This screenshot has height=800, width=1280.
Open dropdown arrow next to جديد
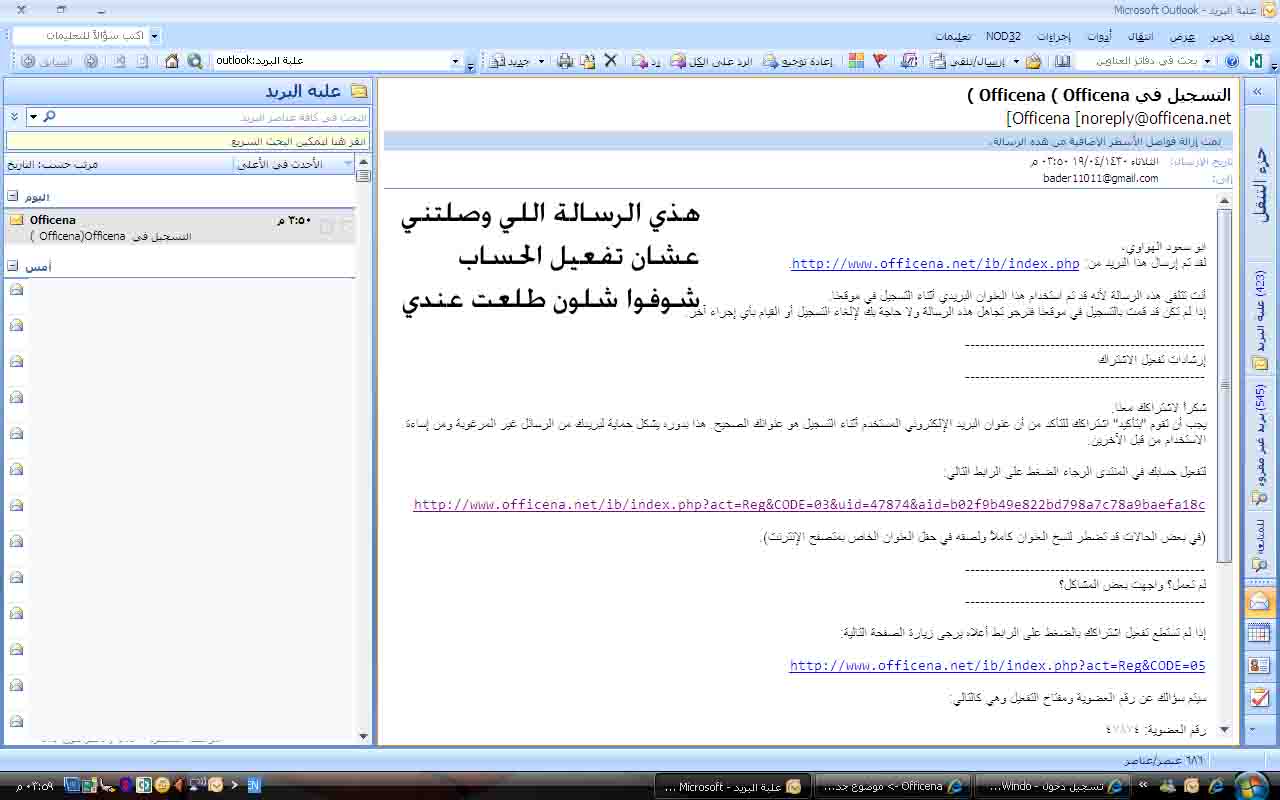tap(542, 61)
